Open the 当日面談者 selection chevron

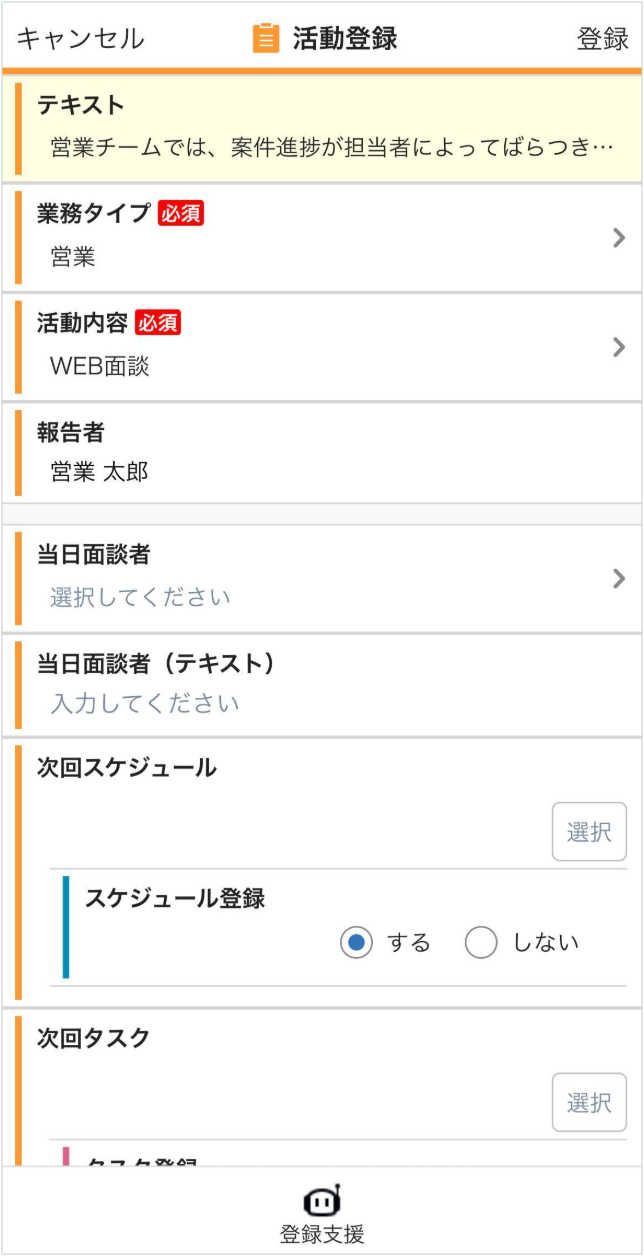(619, 578)
